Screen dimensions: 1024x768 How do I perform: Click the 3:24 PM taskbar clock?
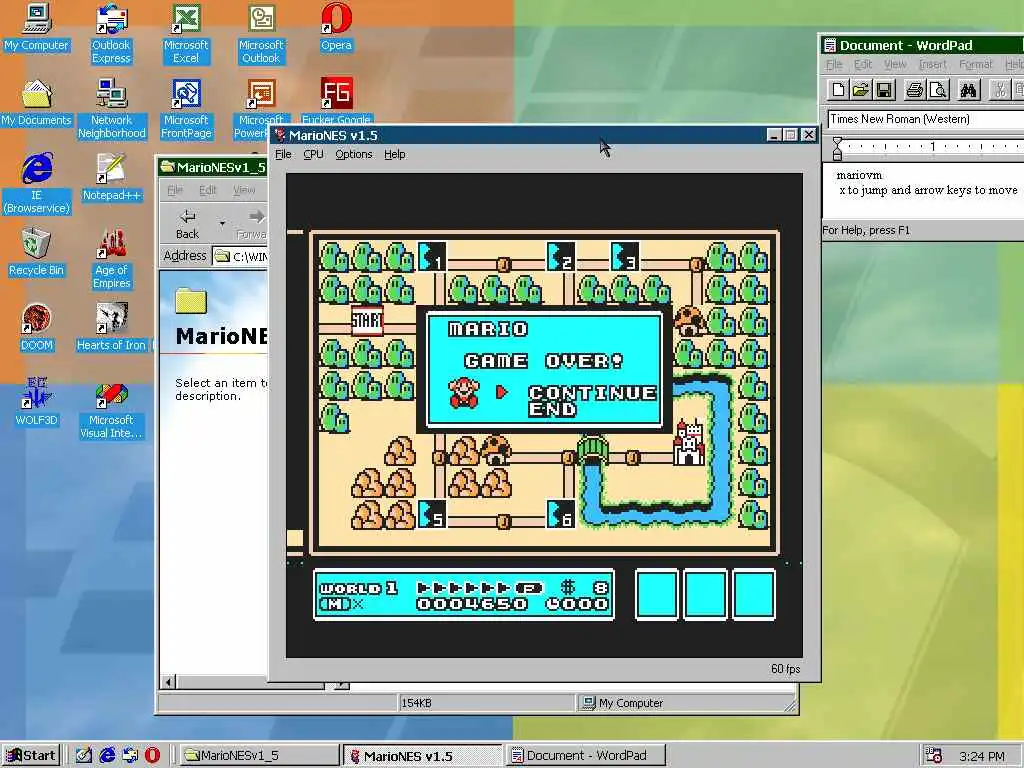(x=982, y=756)
